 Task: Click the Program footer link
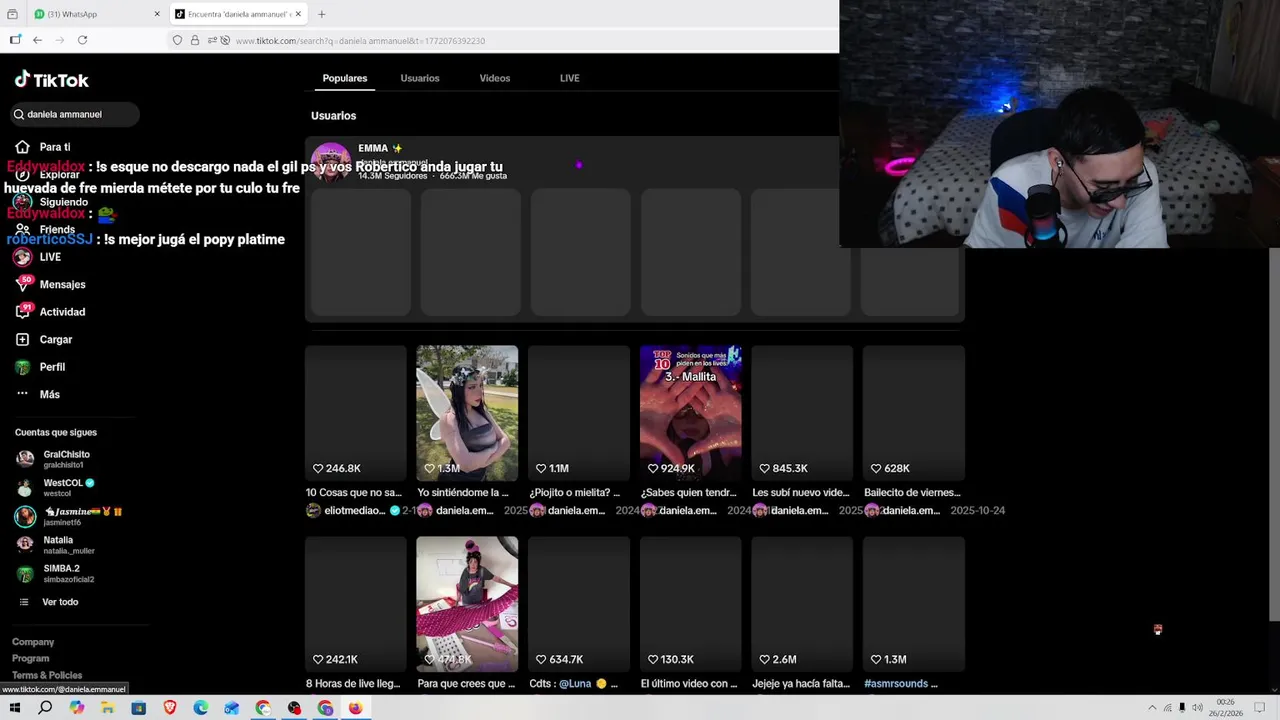click(30, 658)
